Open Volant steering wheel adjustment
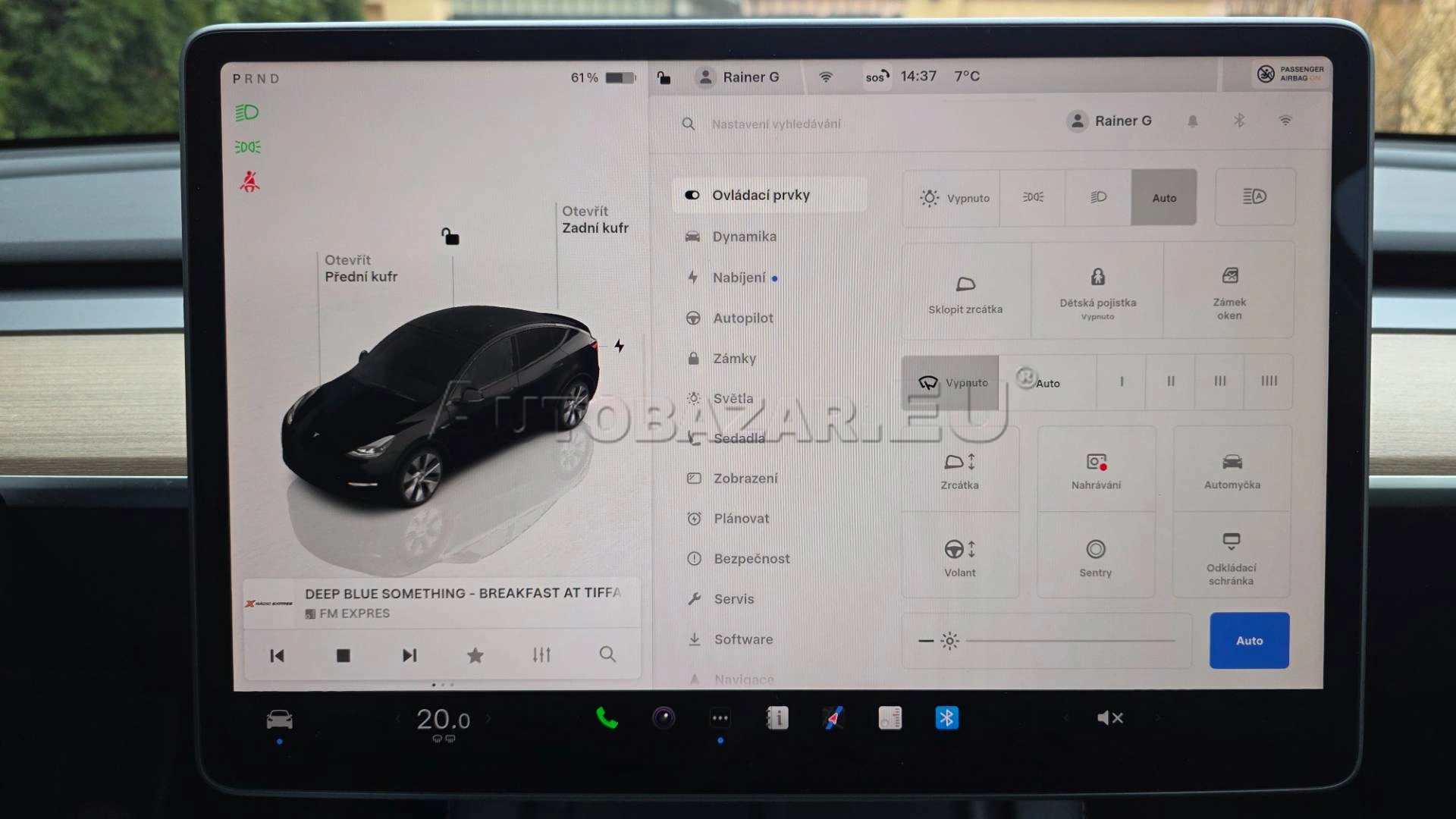The width and height of the screenshot is (1456, 819). click(x=960, y=557)
